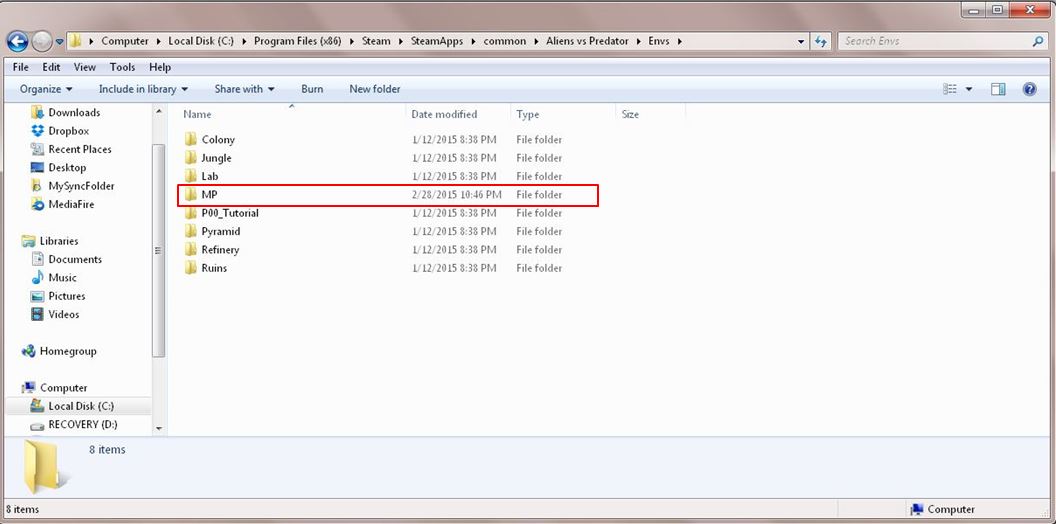
Task: Go back with the Back arrow button
Action: point(18,41)
